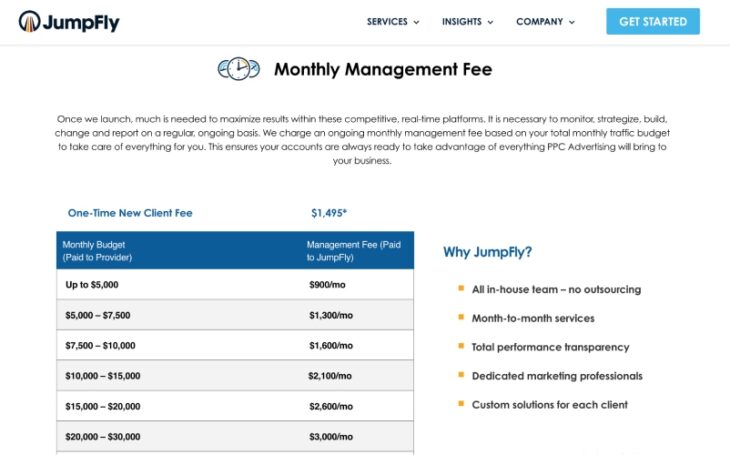Open the Services menu

[387, 21]
